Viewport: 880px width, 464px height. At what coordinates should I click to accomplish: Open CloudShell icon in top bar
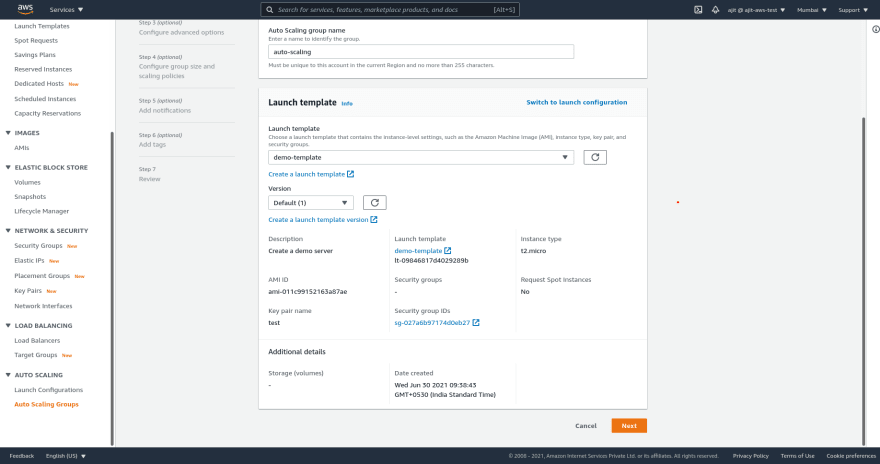pos(698,10)
